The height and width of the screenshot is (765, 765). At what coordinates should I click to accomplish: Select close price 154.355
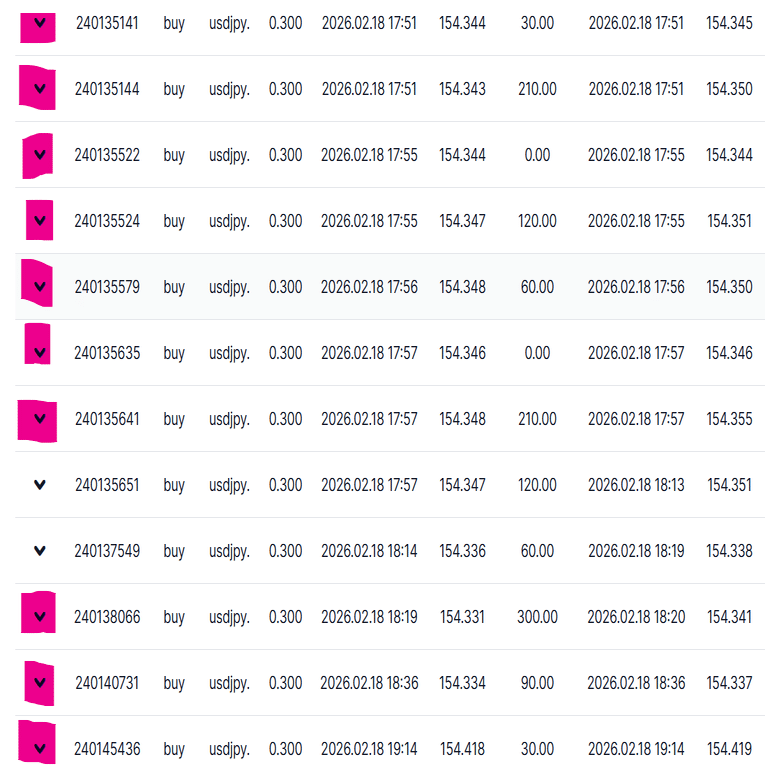tap(729, 419)
